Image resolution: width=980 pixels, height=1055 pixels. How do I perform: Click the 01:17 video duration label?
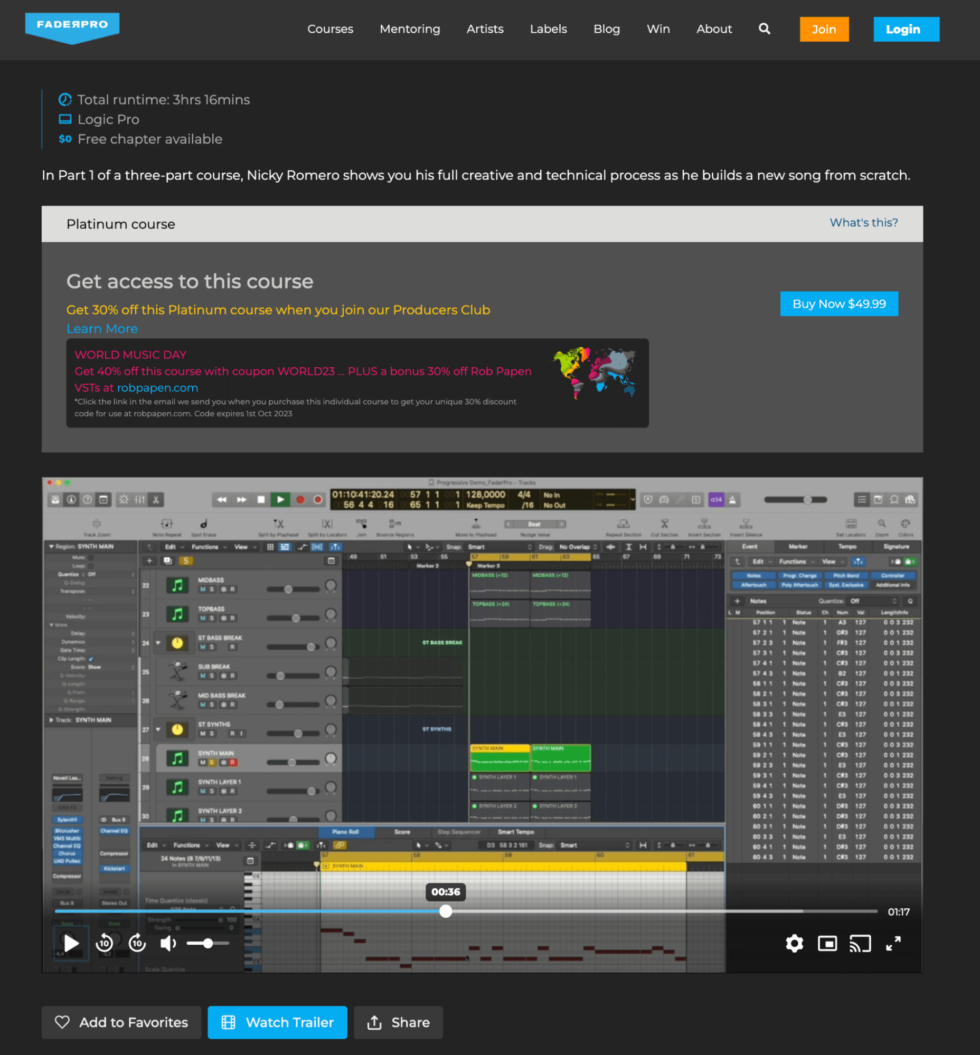point(899,912)
